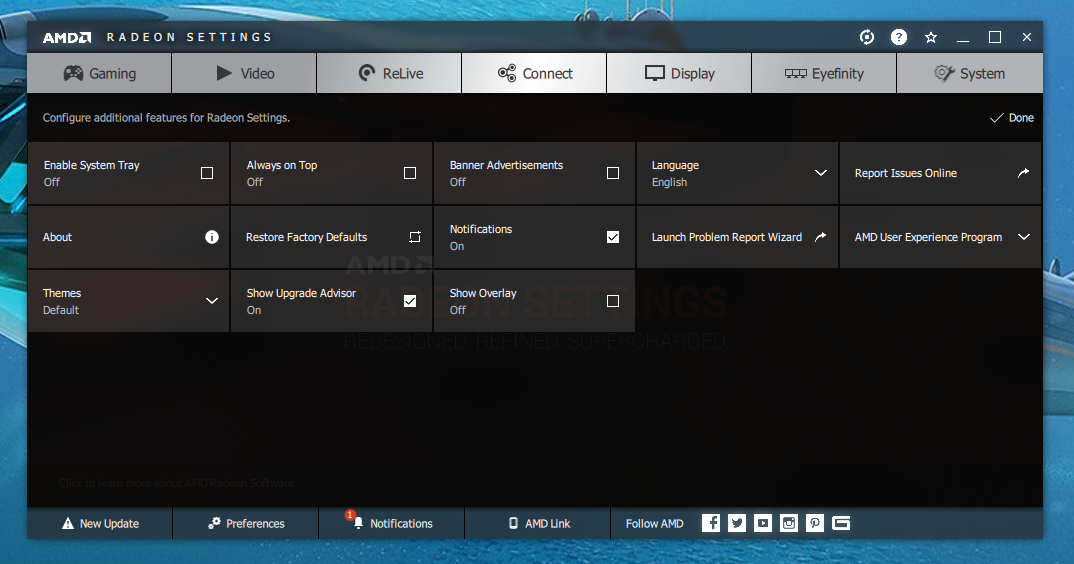Click the Gaming controller icon
This screenshot has height=564, width=1074.
click(73, 73)
